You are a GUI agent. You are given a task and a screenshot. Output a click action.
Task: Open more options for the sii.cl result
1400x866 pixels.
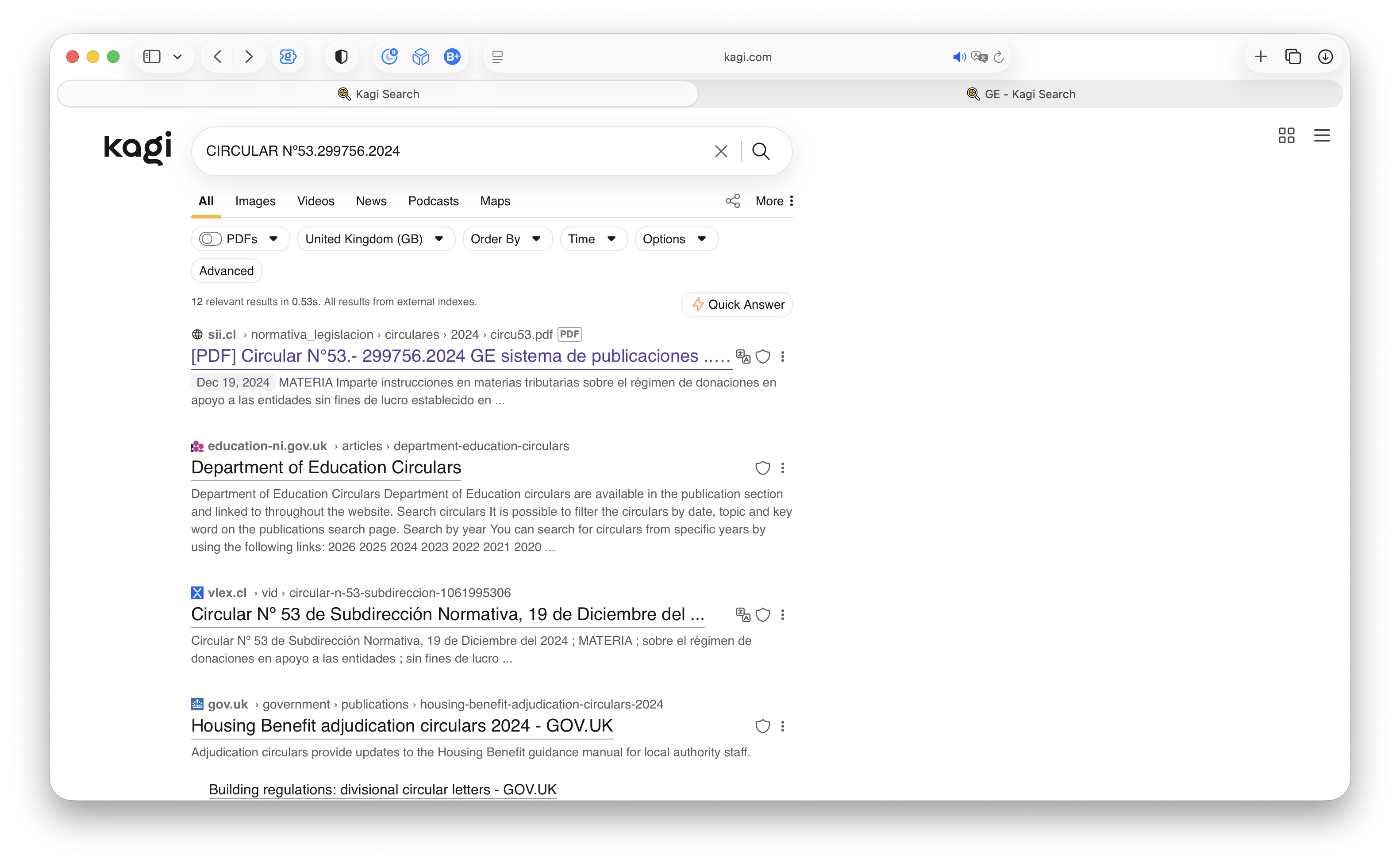tap(782, 356)
